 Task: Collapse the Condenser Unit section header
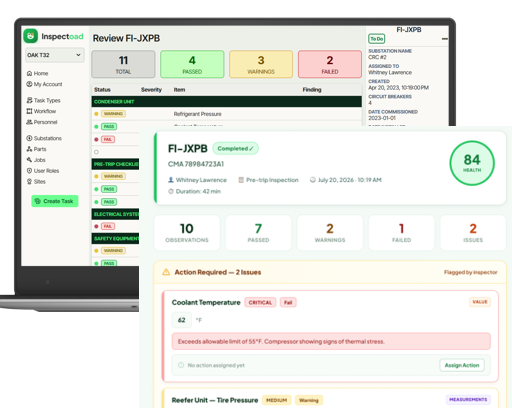coord(227,102)
